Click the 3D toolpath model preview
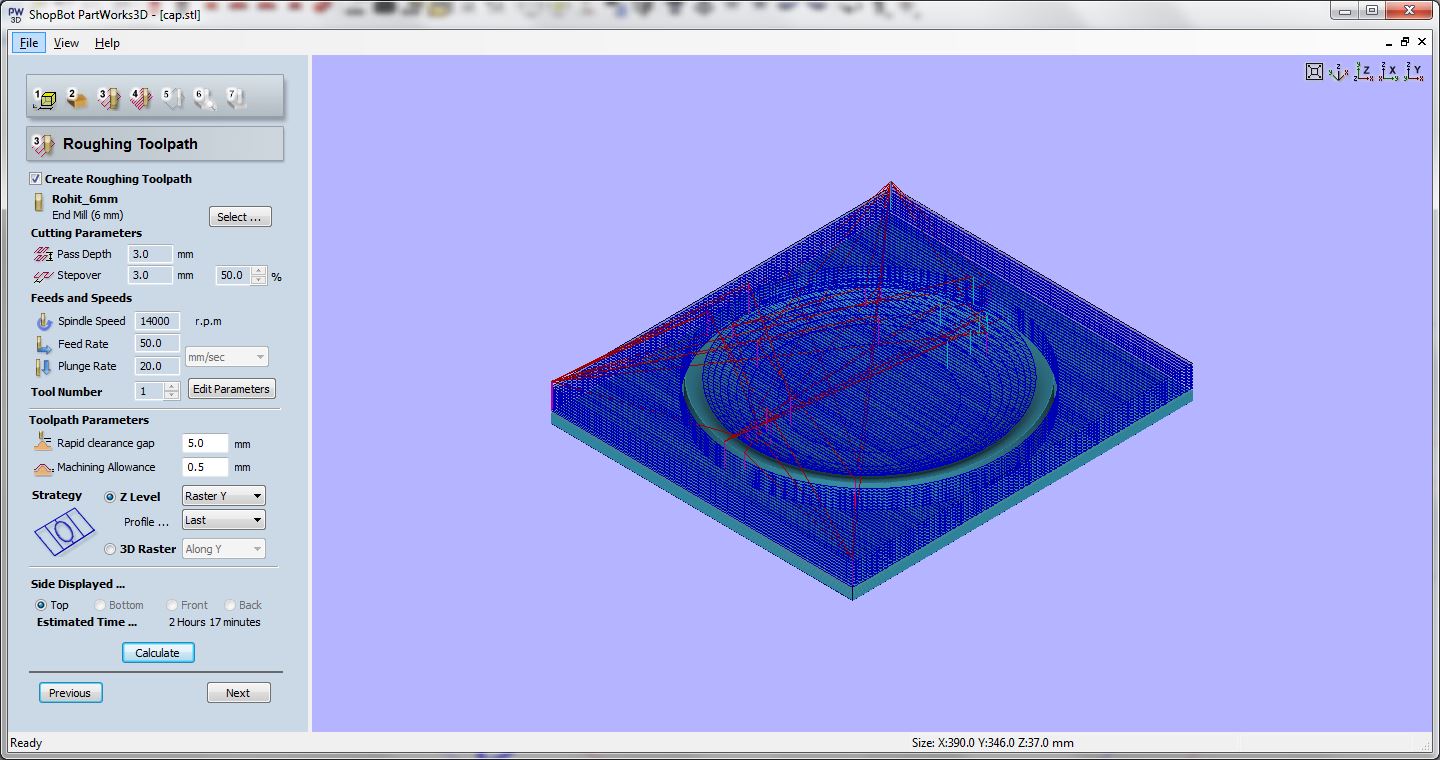 [x=871, y=391]
